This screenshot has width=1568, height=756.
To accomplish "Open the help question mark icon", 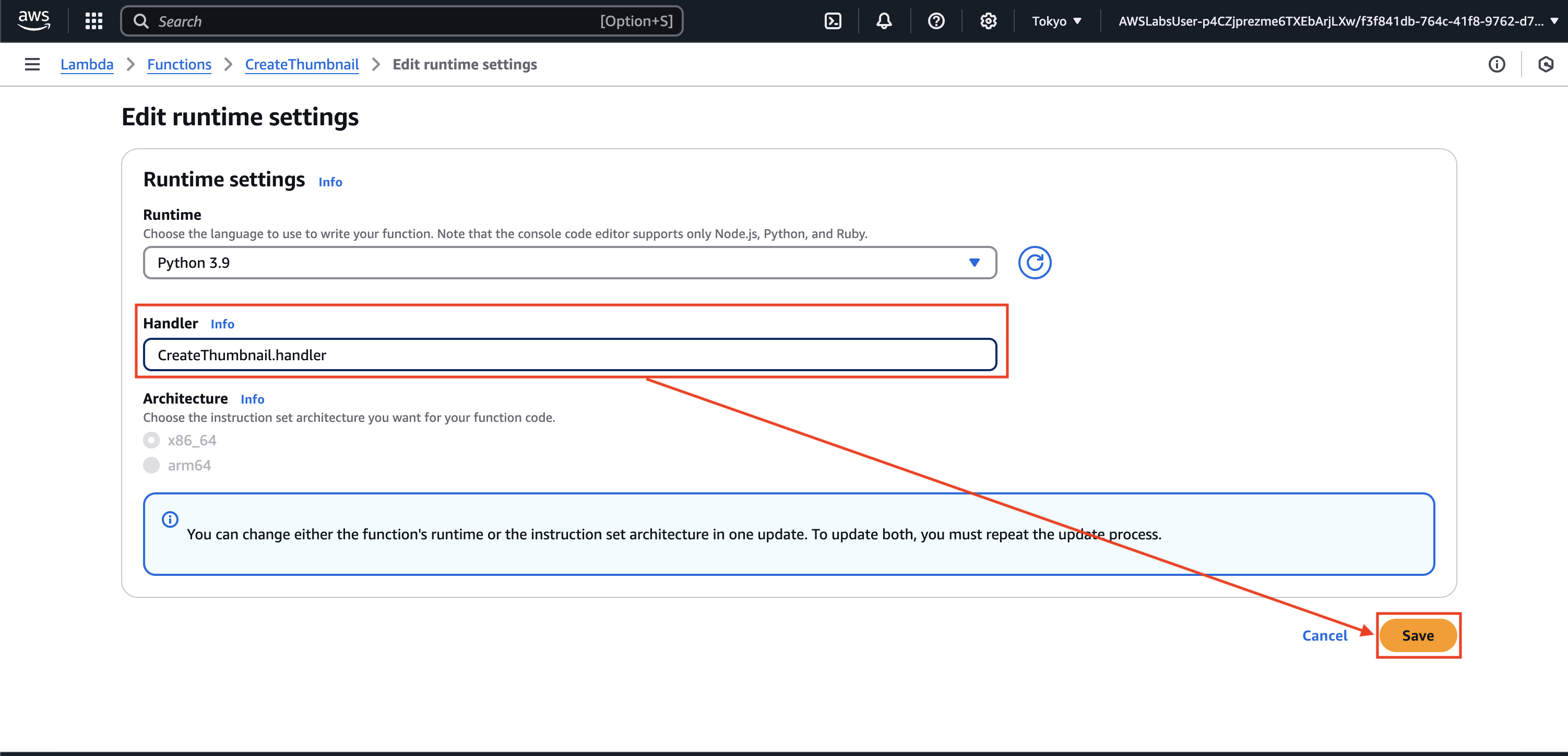I will tap(935, 21).
